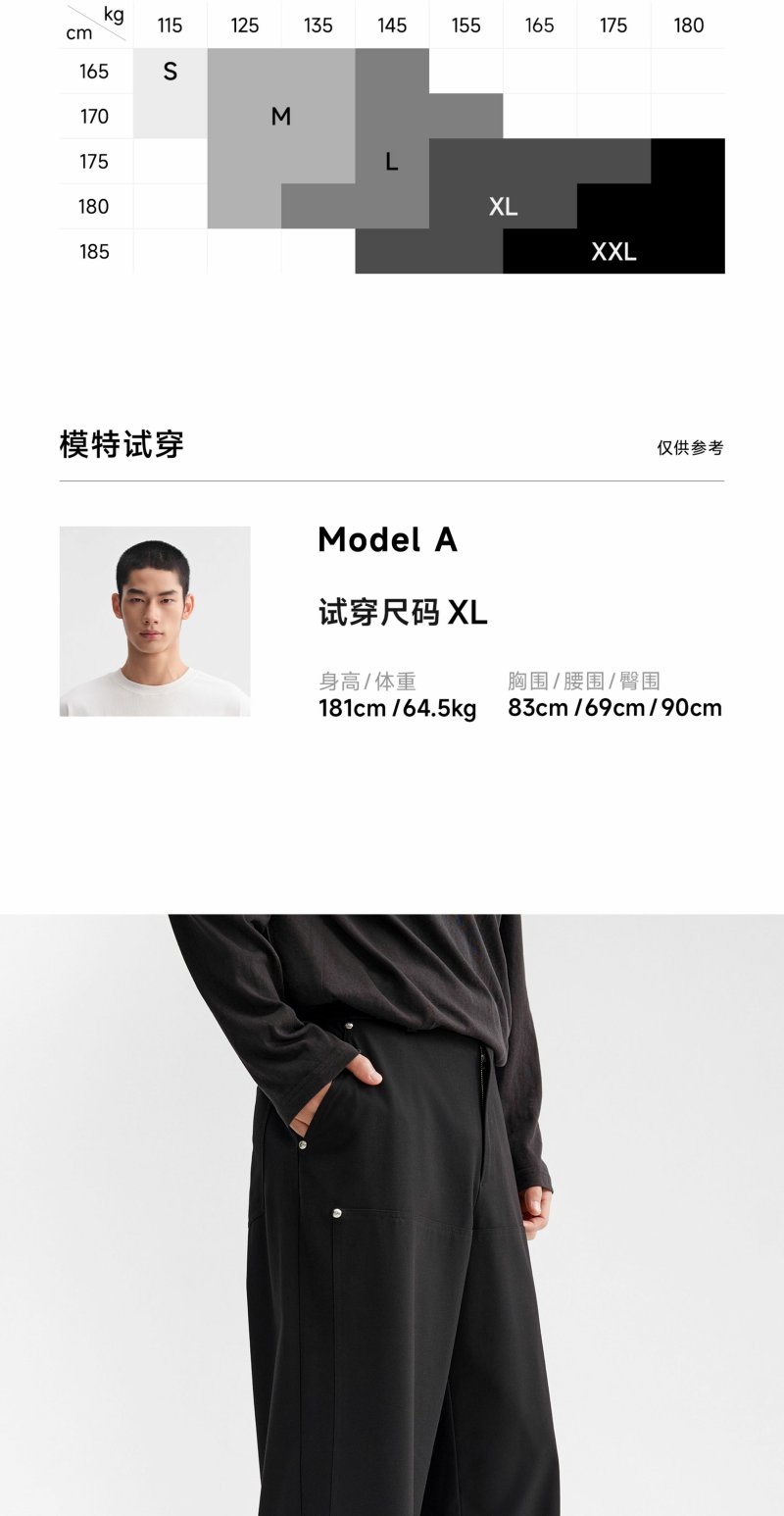Click the 身高/体重 label
The height and width of the screenshot is (1516, 784).
[x=367, y=681]
